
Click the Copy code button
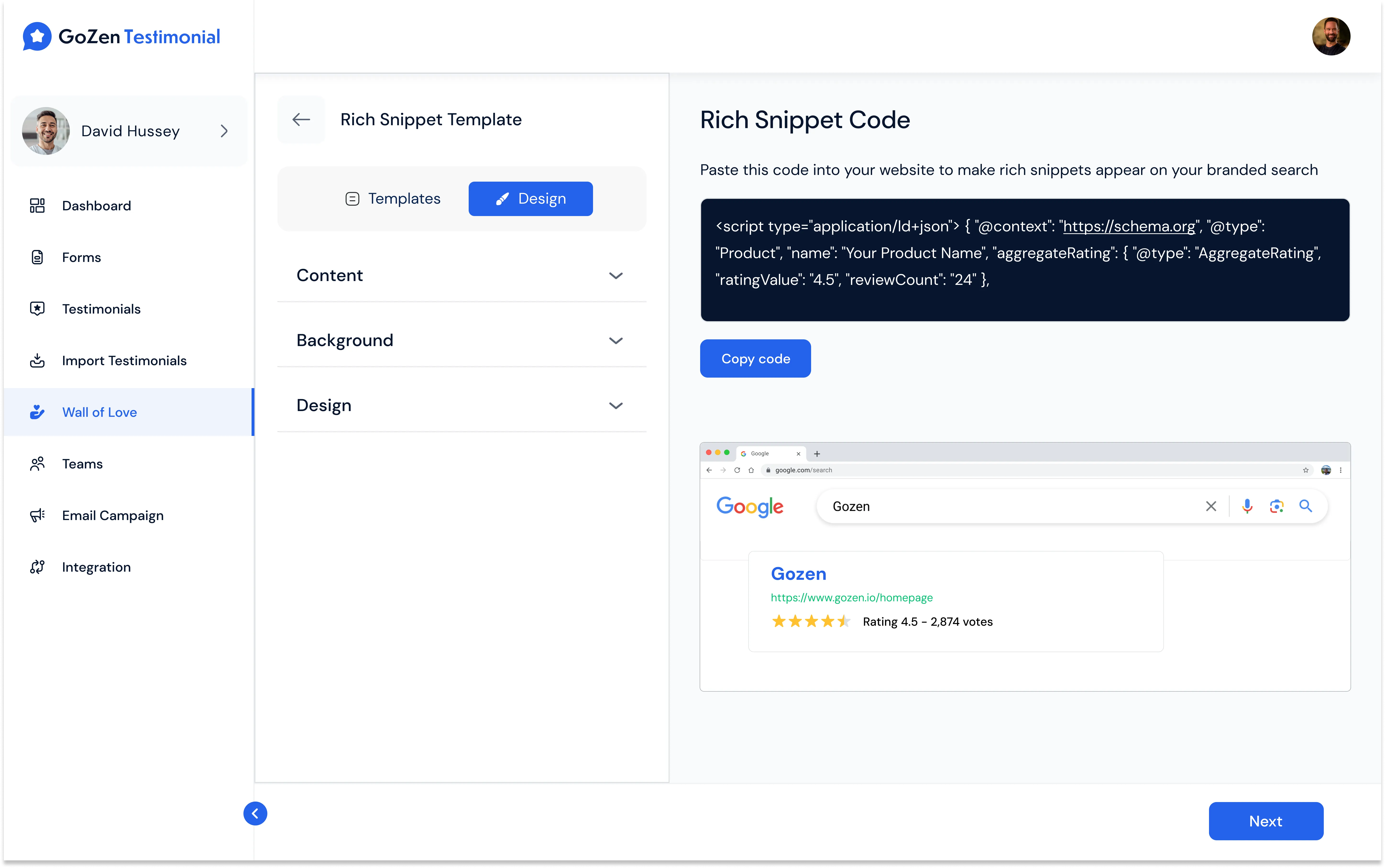coord(755,359)
